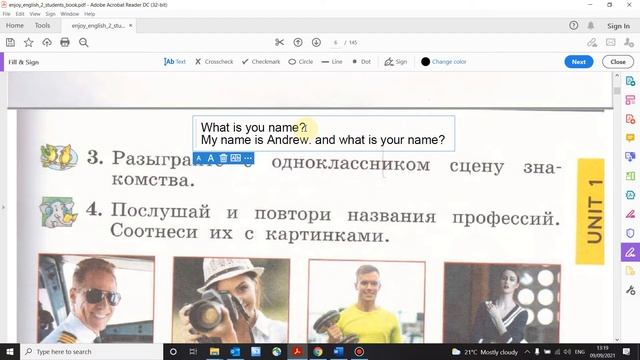Open the Comment tool in right pane
640x360 pixels.
630,138
